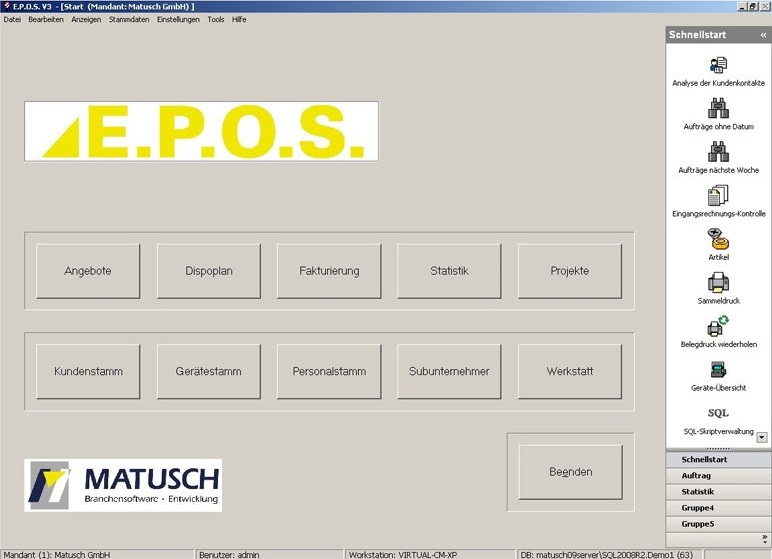Click the Analyse der Kundenkontakte label

718,83
